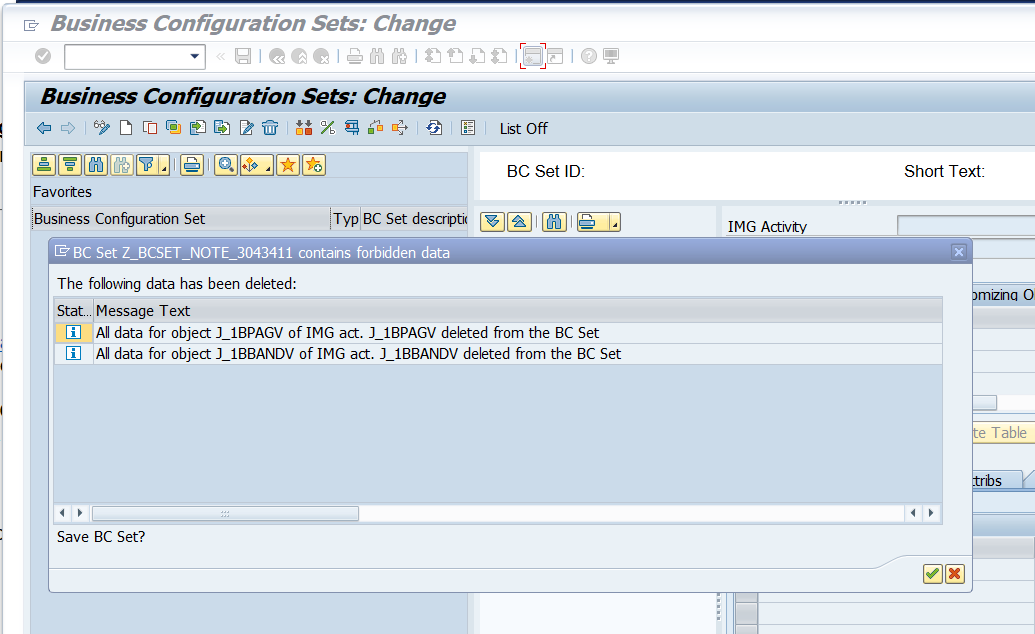Image resolution: width=1035 pixels, height=634 pixels.
Task: Cancel saving with the red X button
Action: (x=954, y=574)
